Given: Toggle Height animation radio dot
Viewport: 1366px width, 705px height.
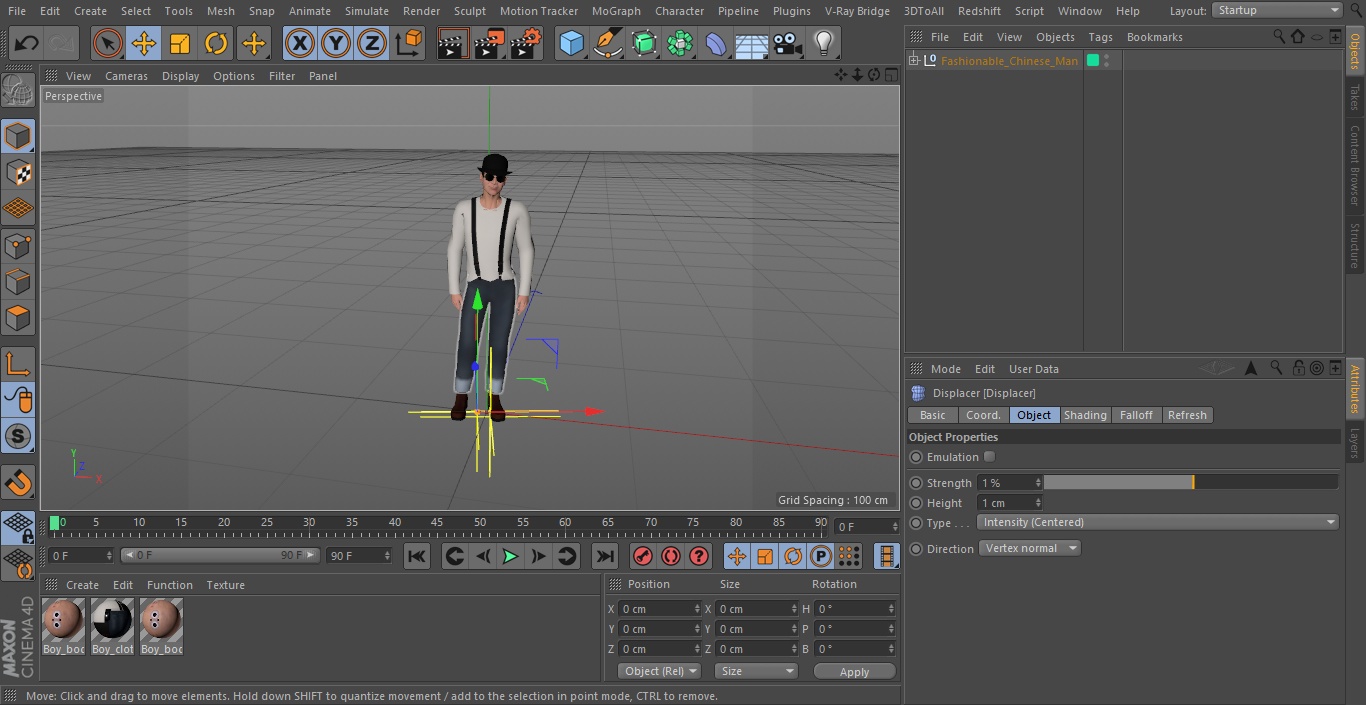Looking at the screenshot, I should 916,503.
